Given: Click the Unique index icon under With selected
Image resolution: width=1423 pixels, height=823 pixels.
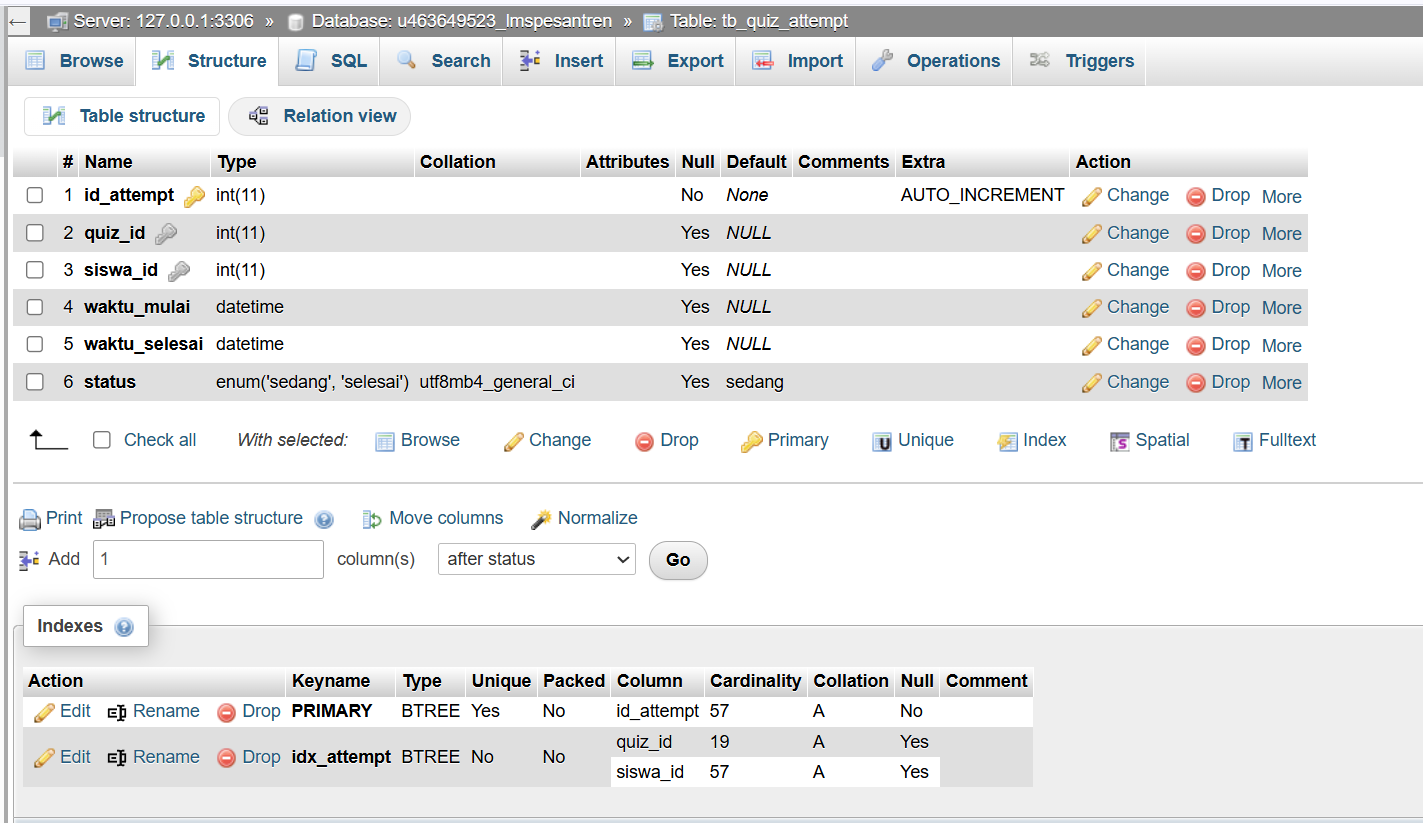Looking at the screenshot, I should click(x=882, y=442).
